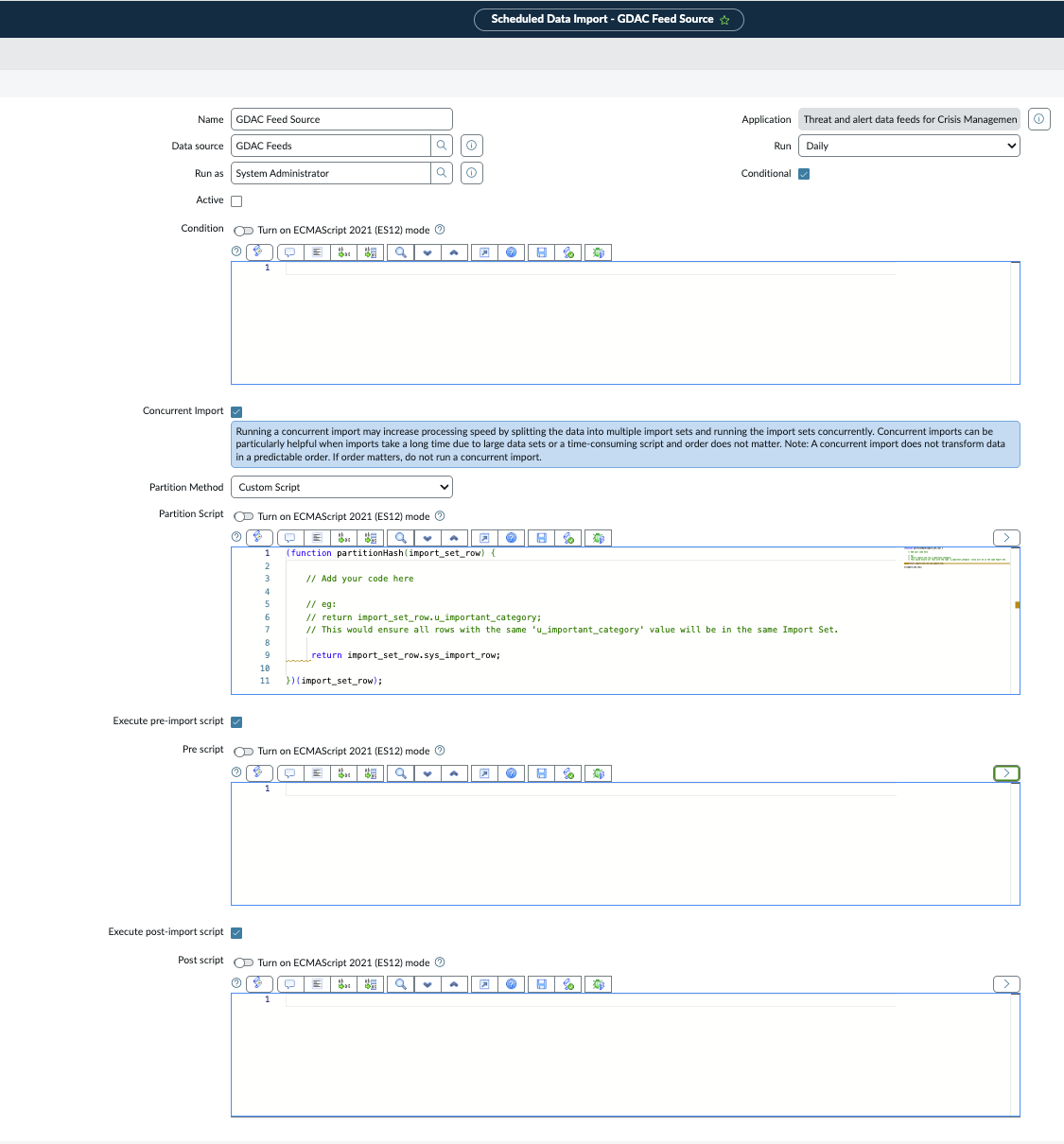This screenshot has width=1064, height=1144.
Task: ES12 mode help icon for Post script
Action: [440, 962]
